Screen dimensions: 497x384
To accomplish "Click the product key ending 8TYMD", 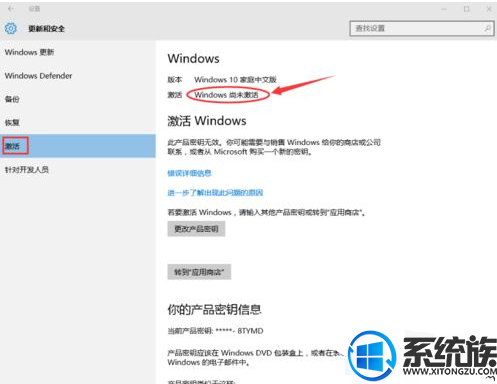I will pyautogui.click(x=215, y=331).
